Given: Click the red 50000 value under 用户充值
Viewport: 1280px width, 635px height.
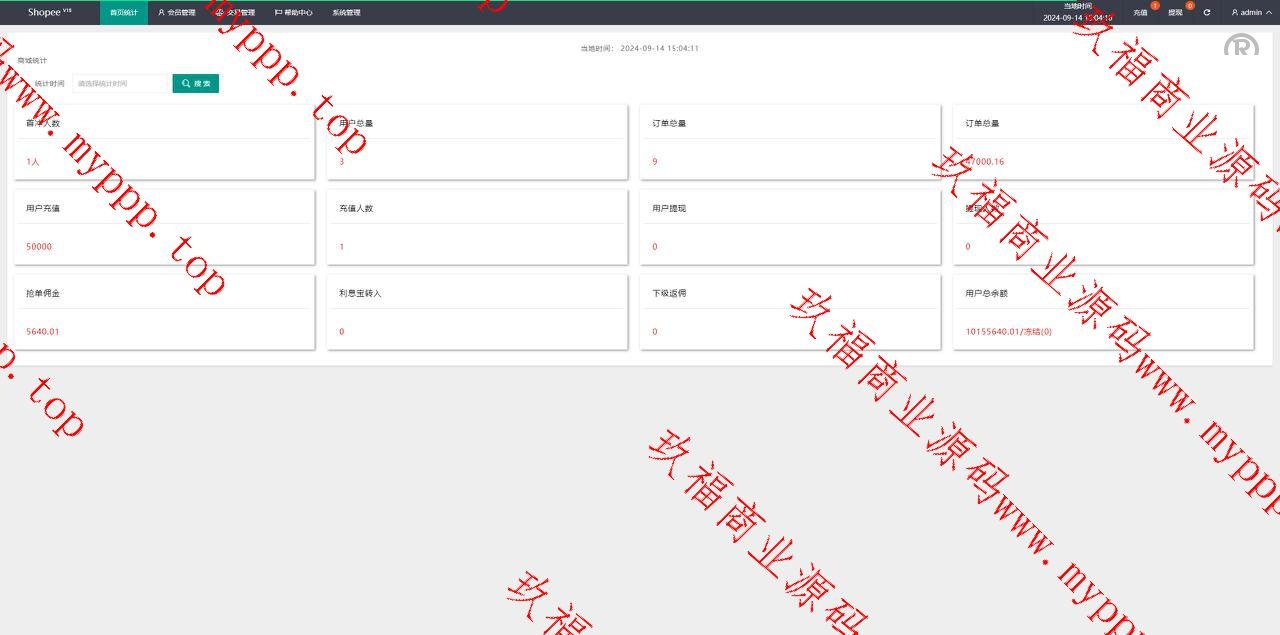Looking at the screenshot, I should point(38,246).
